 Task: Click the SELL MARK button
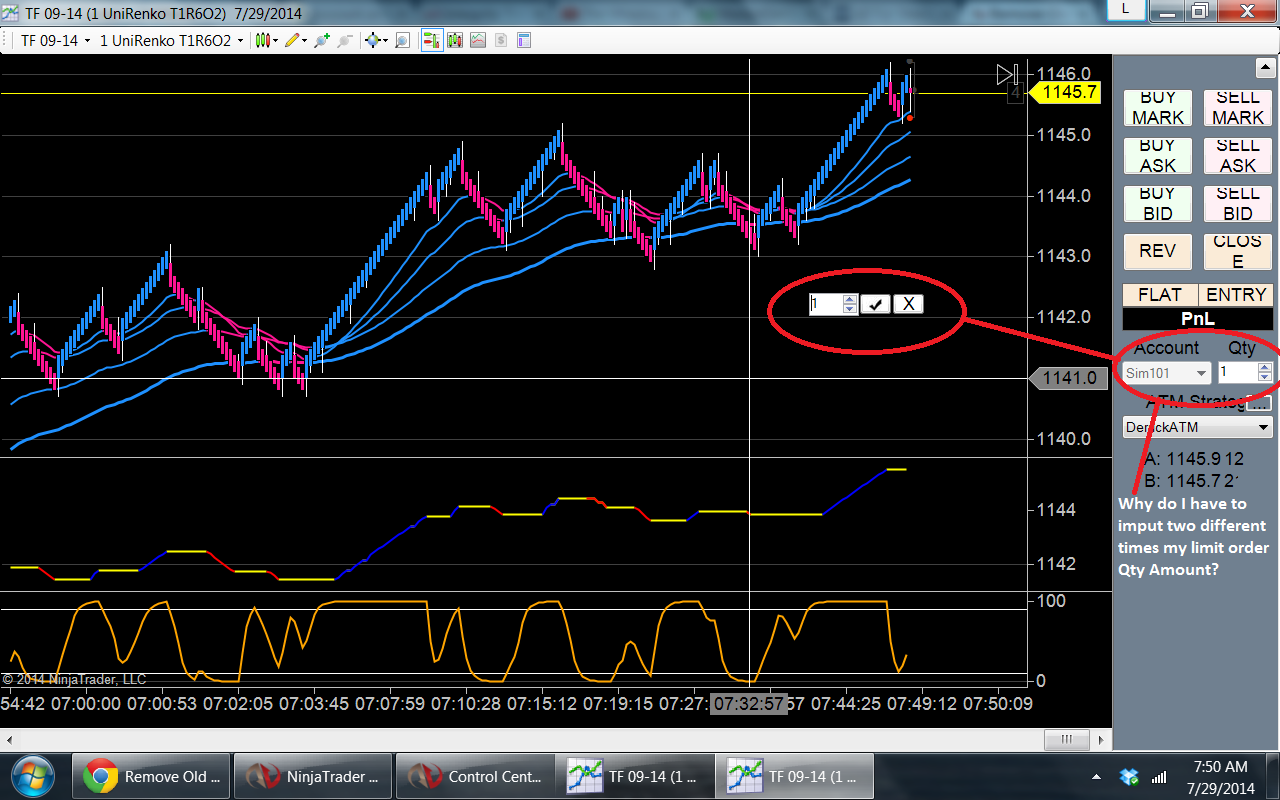pyautogui.click(x=1238, y=108)
